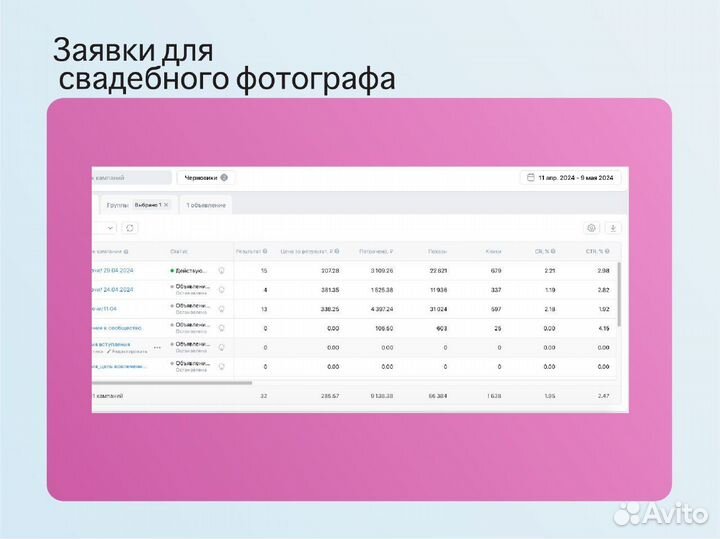Click lightbulb icon in 24.04.2024 row
Viewport: 720px width, 539px height.
point(221,290)
